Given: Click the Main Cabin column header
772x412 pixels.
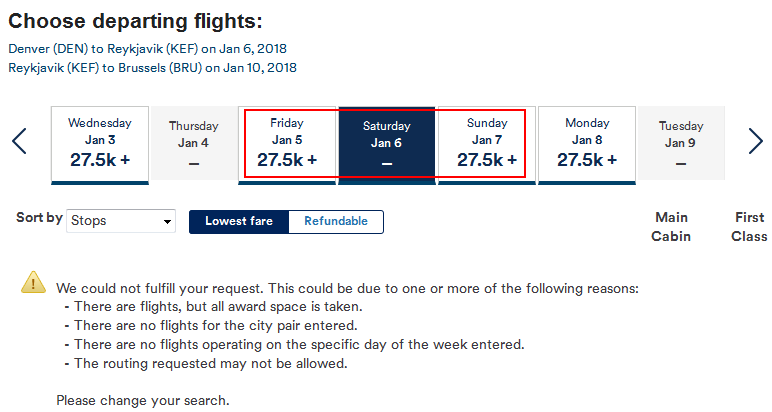Looking at the screenshot, I should coord(671,227).
